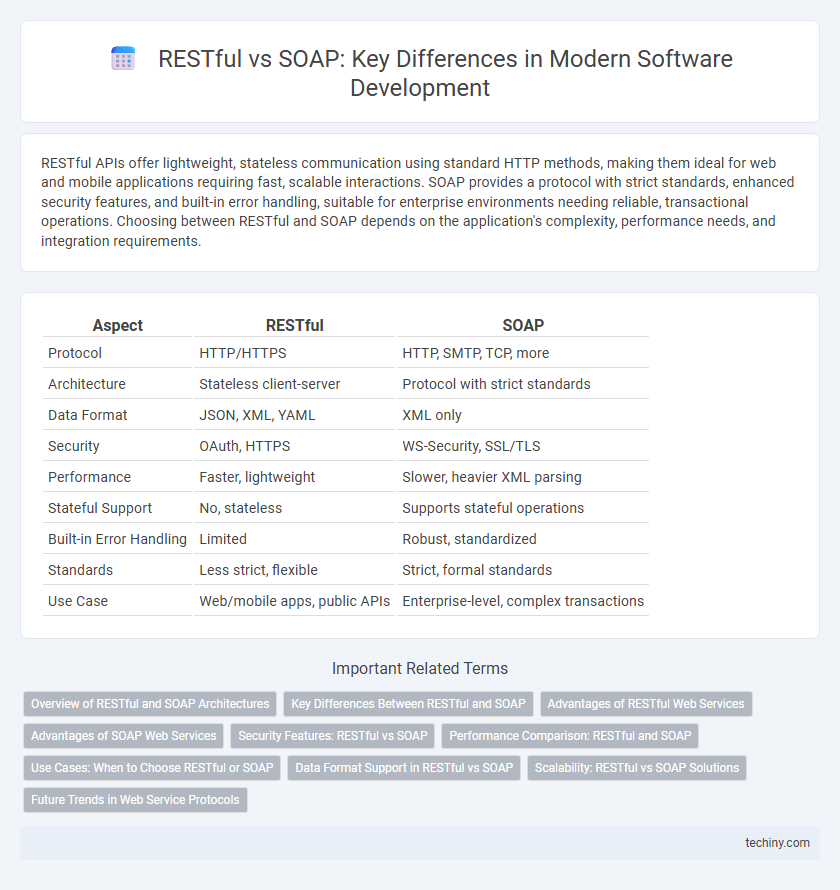Click 'Use Cases: When to Choose RESTful or SOAP'
Viewport: 840px width, 890px height.
tap(152, 767)
